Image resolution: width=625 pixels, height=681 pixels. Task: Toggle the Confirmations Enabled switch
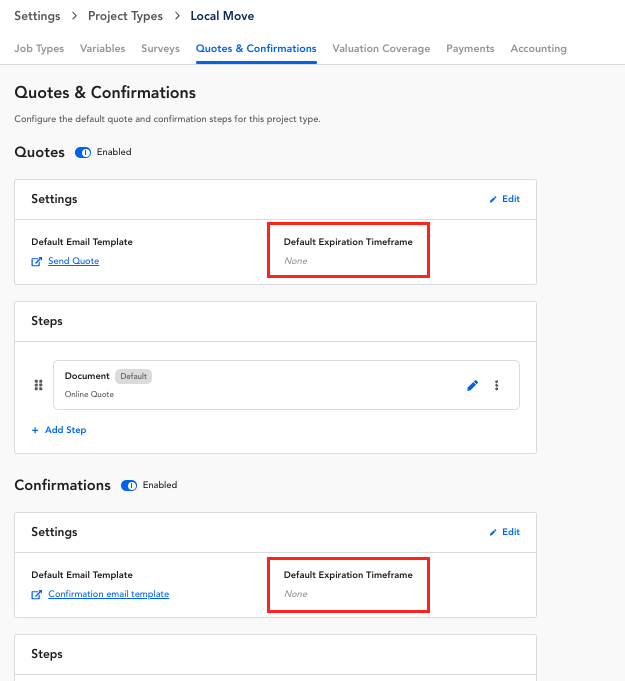click(x=129, y=486)
